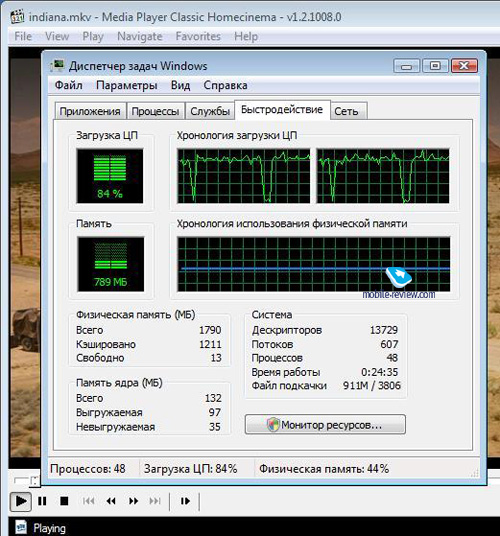Click the Play button in the media player
Screen dimensions: 500x536
21,501
